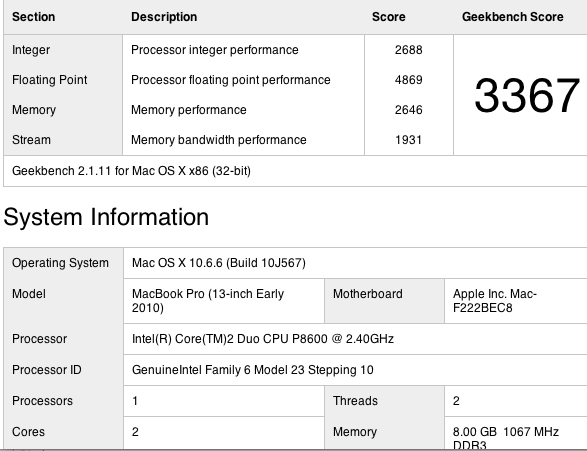
Task: Click the Geekbench Score column header
Action: (x=513, y=17)
